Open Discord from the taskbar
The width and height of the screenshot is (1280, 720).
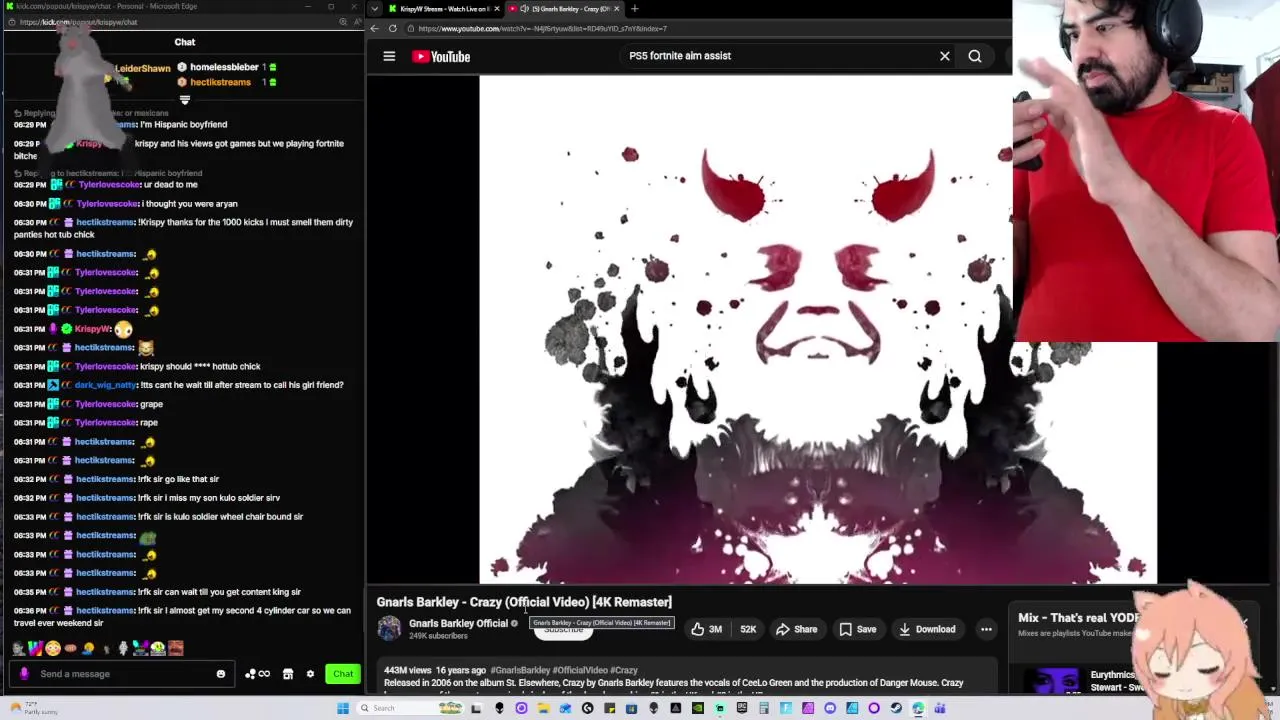[830, 708]
